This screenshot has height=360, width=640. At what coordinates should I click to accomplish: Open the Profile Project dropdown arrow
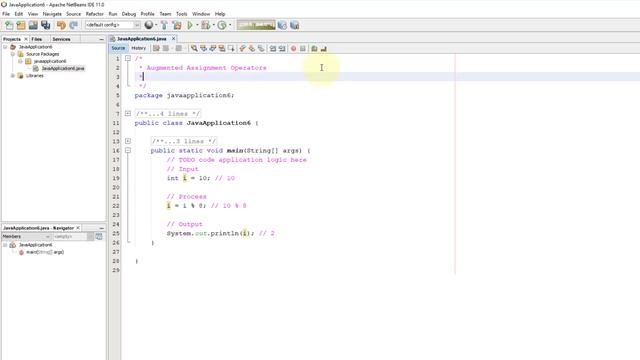click(x=230, y=25)
